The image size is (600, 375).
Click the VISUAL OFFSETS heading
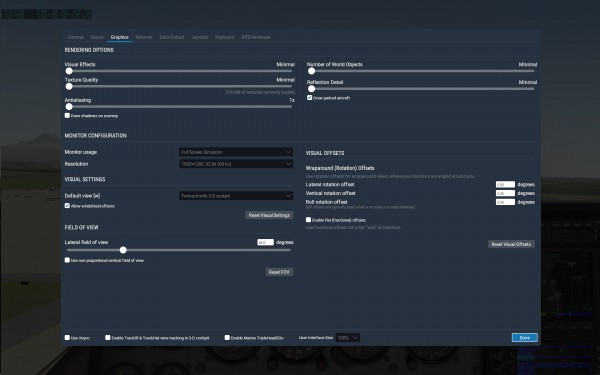click(325, 153)
